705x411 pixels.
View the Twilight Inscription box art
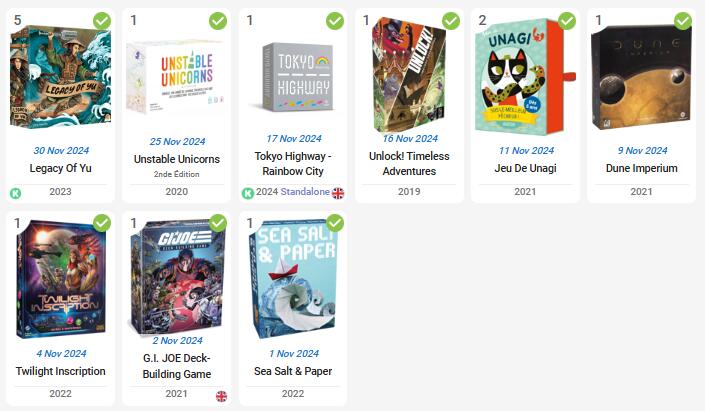tap(61, 279)
